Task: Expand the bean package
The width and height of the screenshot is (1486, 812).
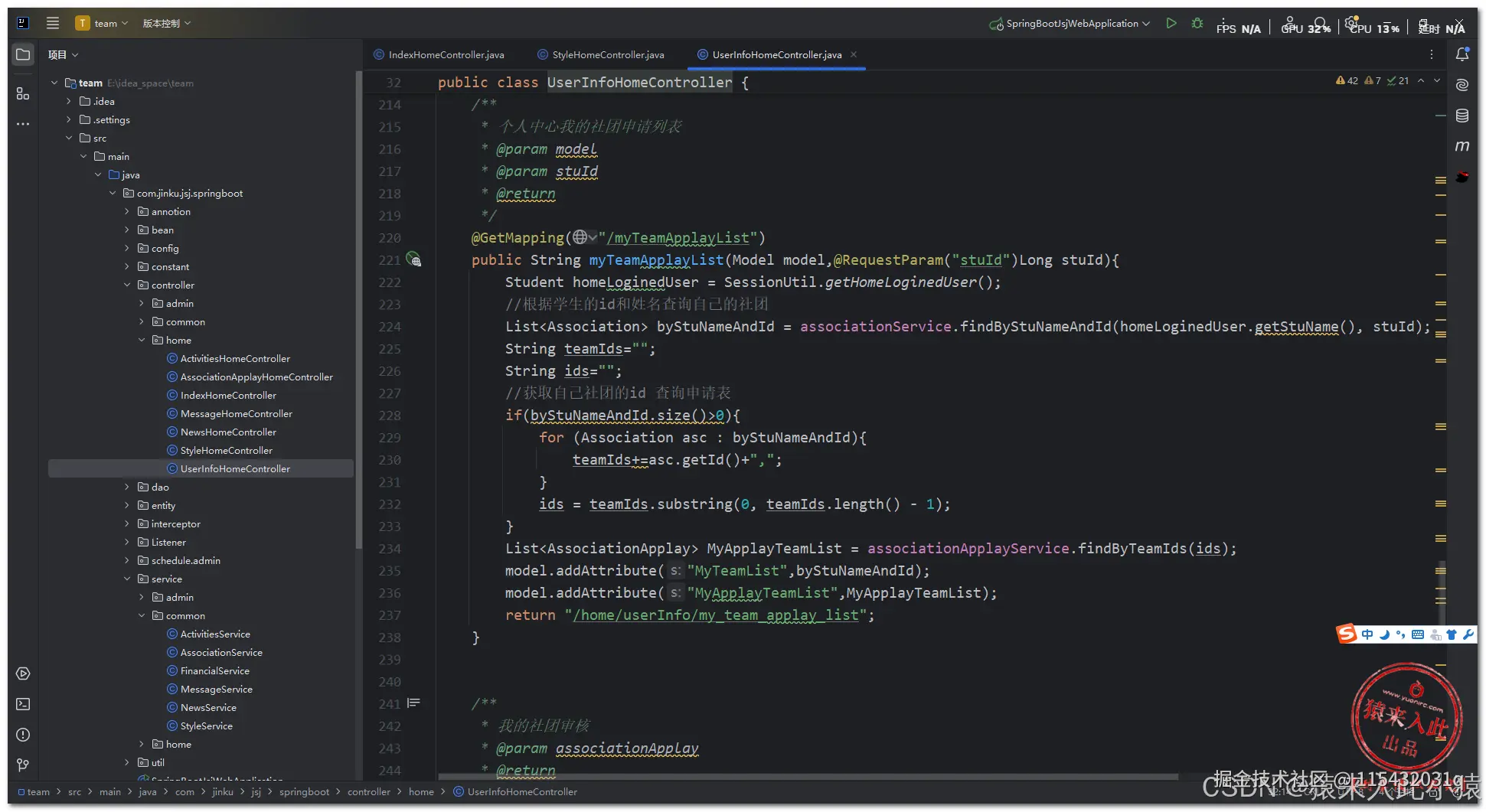Action: (127, 230)
